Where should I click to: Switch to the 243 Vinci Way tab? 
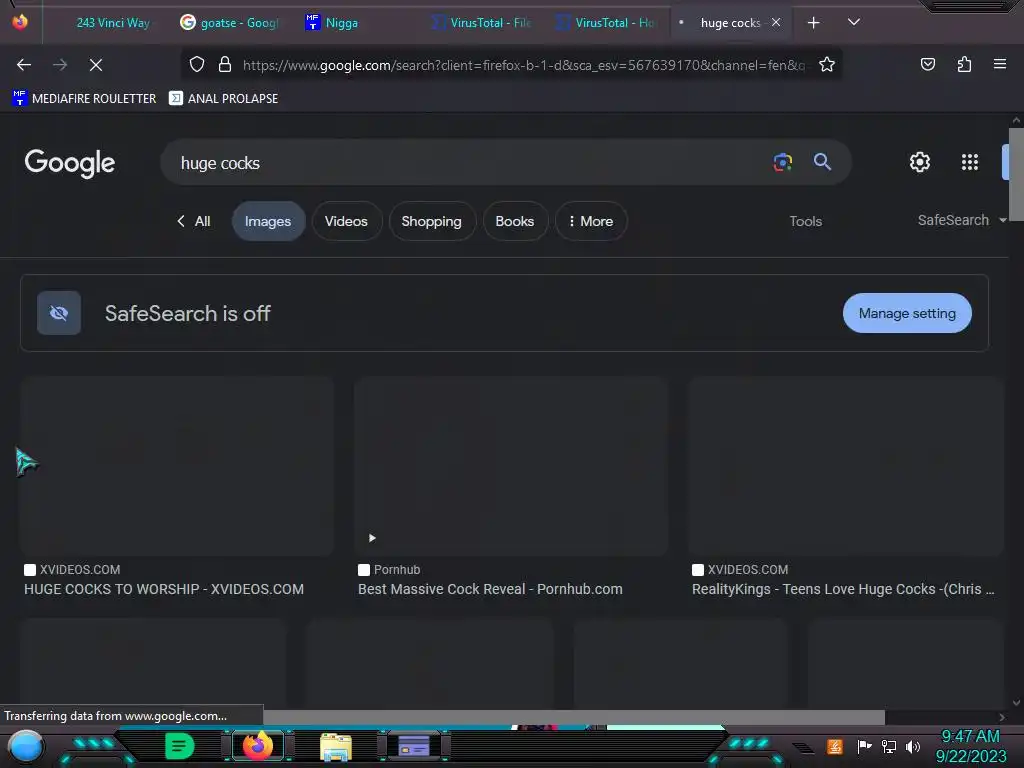pos(113,23)
